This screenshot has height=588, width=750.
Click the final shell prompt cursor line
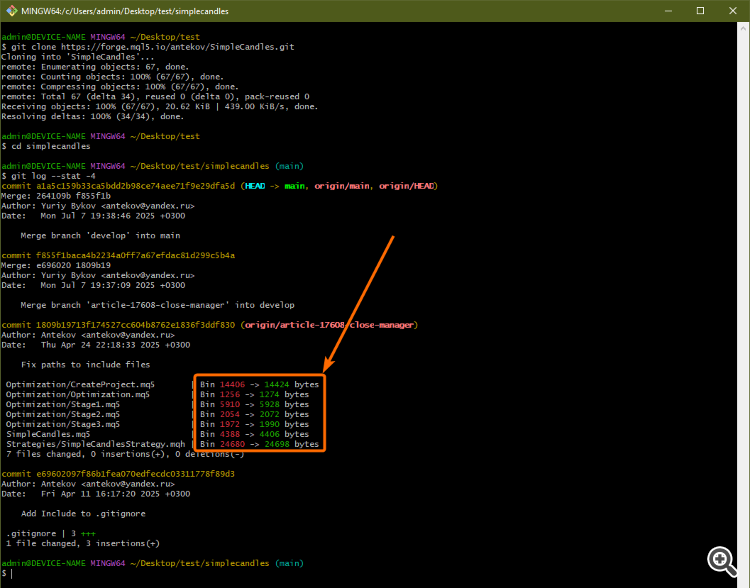(x=7, y=573)
